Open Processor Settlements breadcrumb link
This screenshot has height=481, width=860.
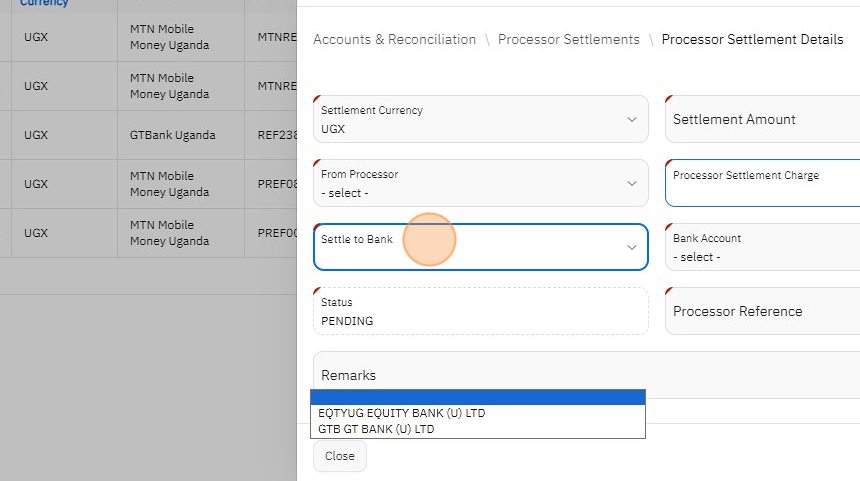(x=568, y=40)
